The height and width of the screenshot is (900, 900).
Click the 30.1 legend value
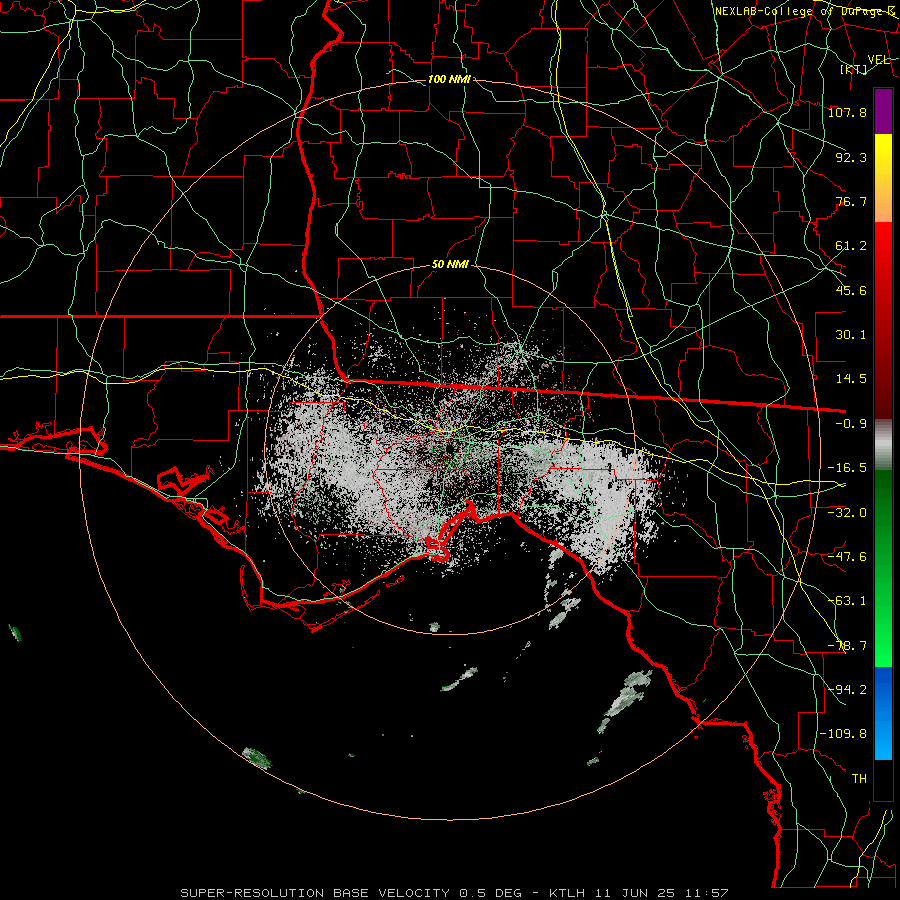coord(851,335)
